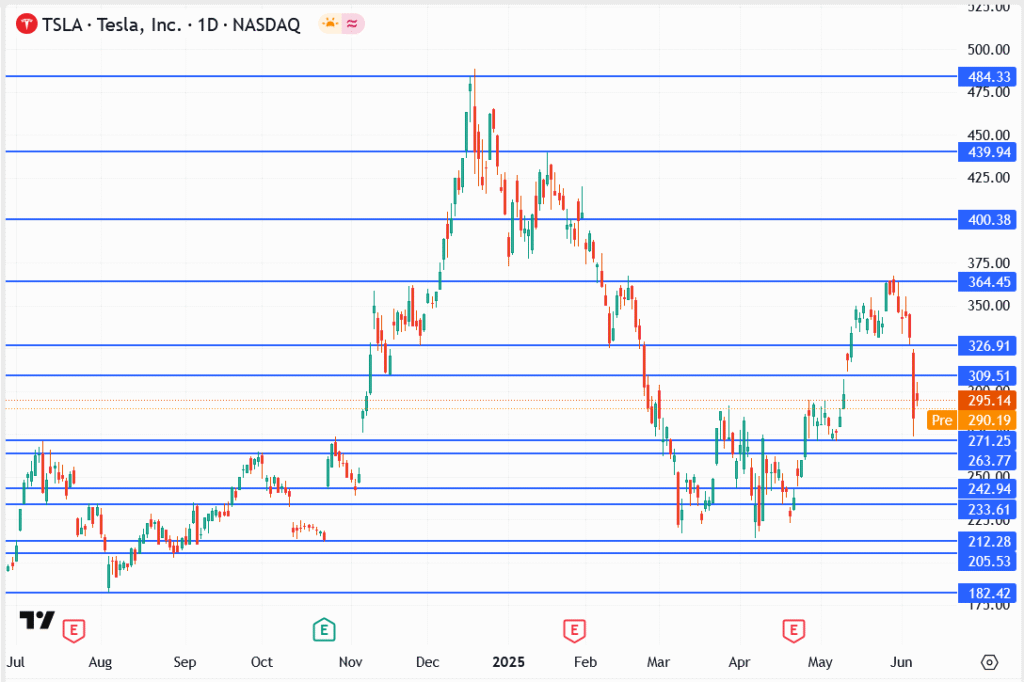Select the 484.33 price level label
Viewport: 1024px width, 682px height.
pos(986,76)
